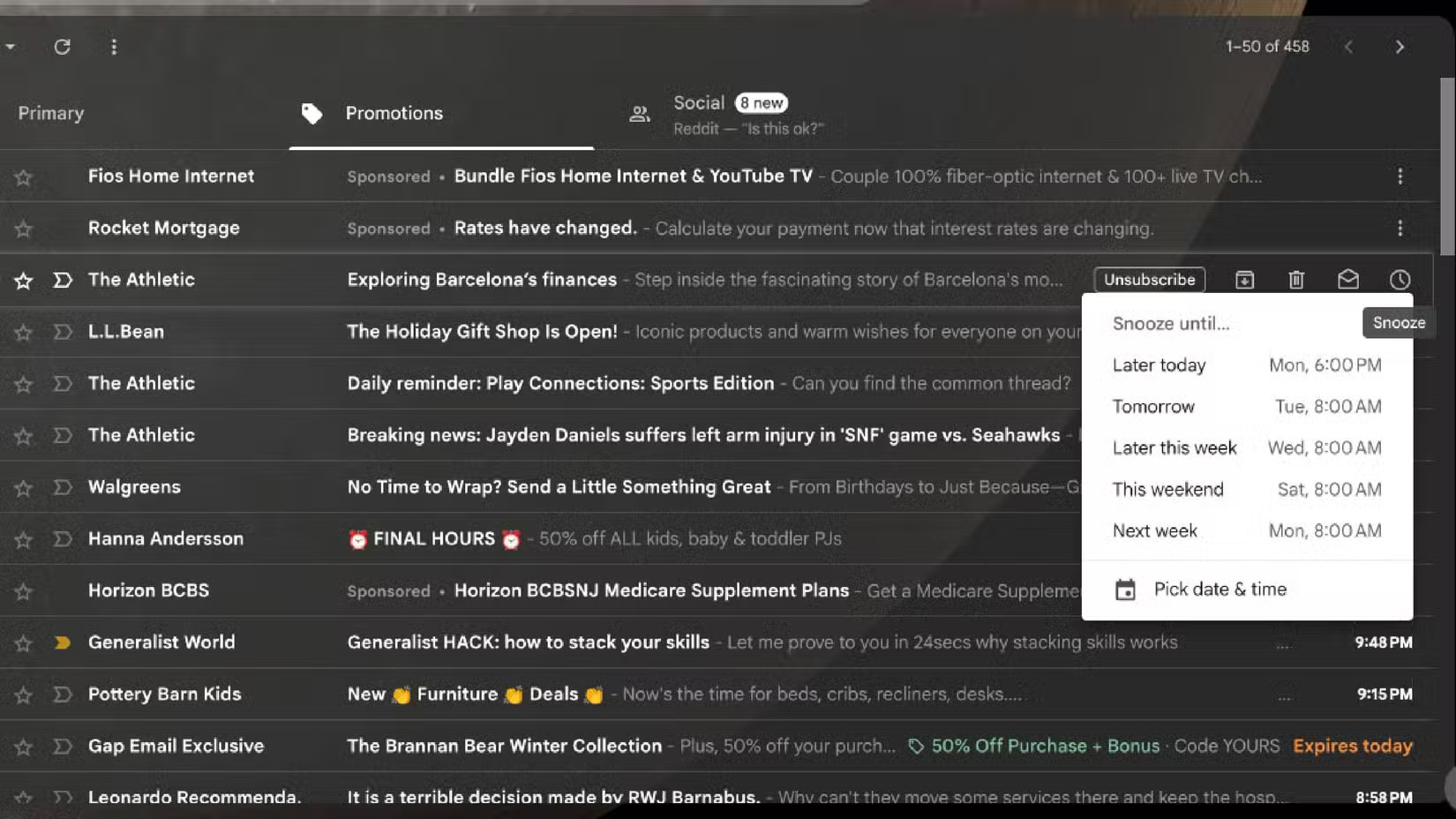Open snooze options with the clock icon
1456x819 pixels.
(x=1400, y=279)
